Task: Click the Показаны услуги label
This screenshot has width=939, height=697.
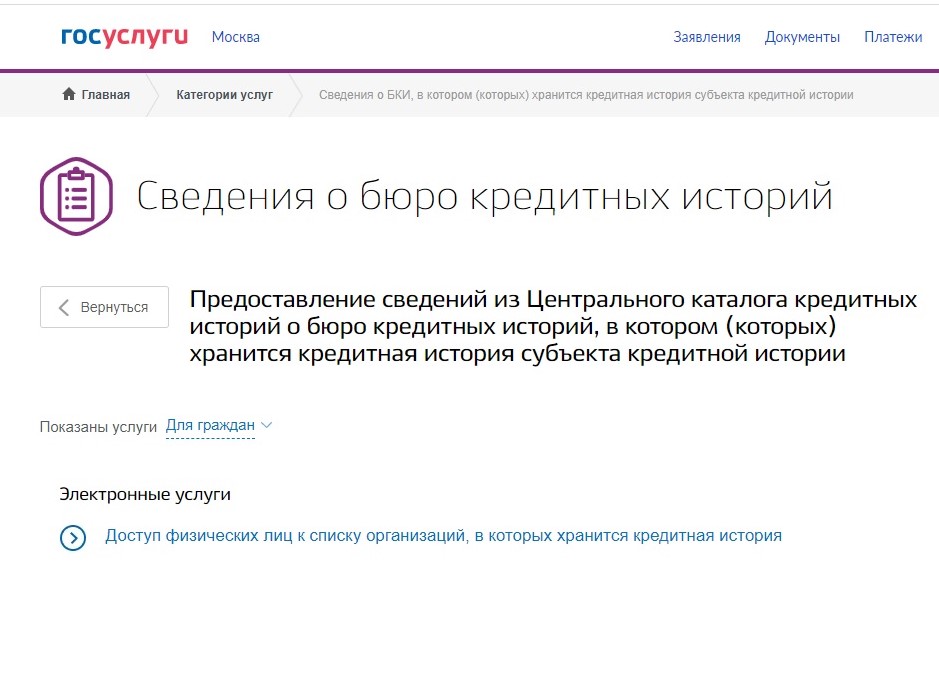Action: (98, 427)
